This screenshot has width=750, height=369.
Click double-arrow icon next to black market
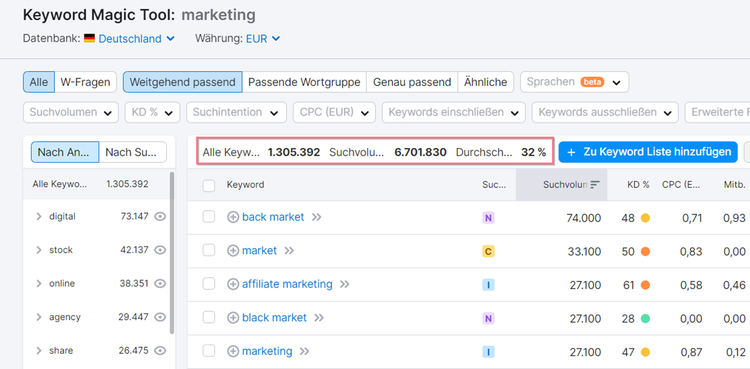click(319, 318)
